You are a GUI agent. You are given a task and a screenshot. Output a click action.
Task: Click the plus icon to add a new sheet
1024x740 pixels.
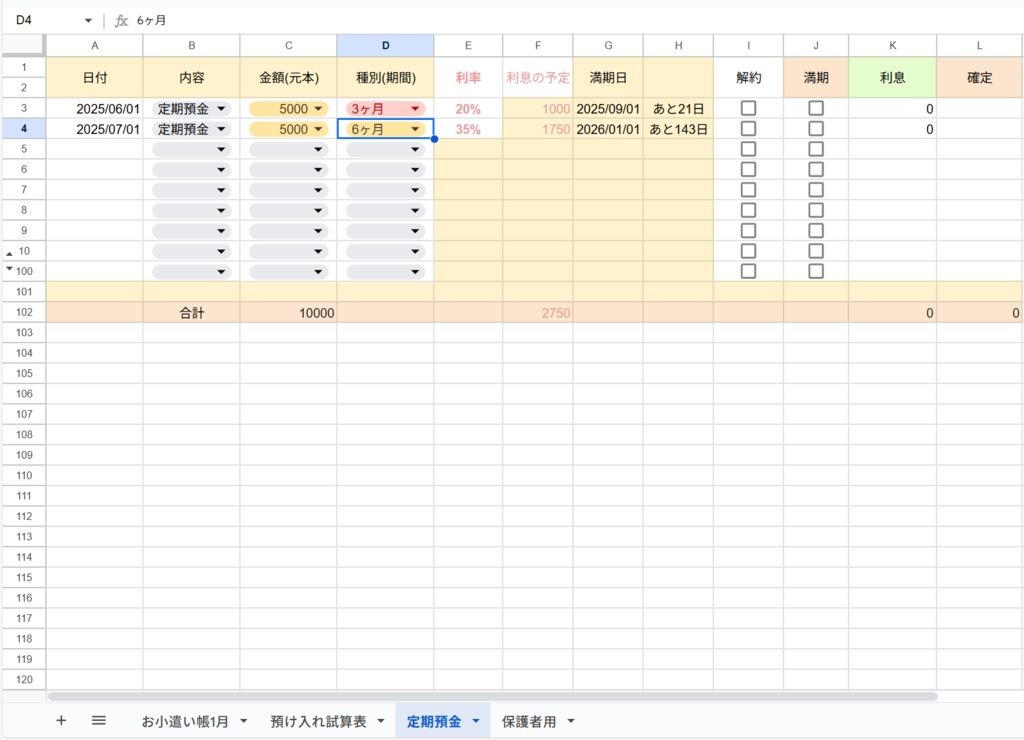pos(61,720)
